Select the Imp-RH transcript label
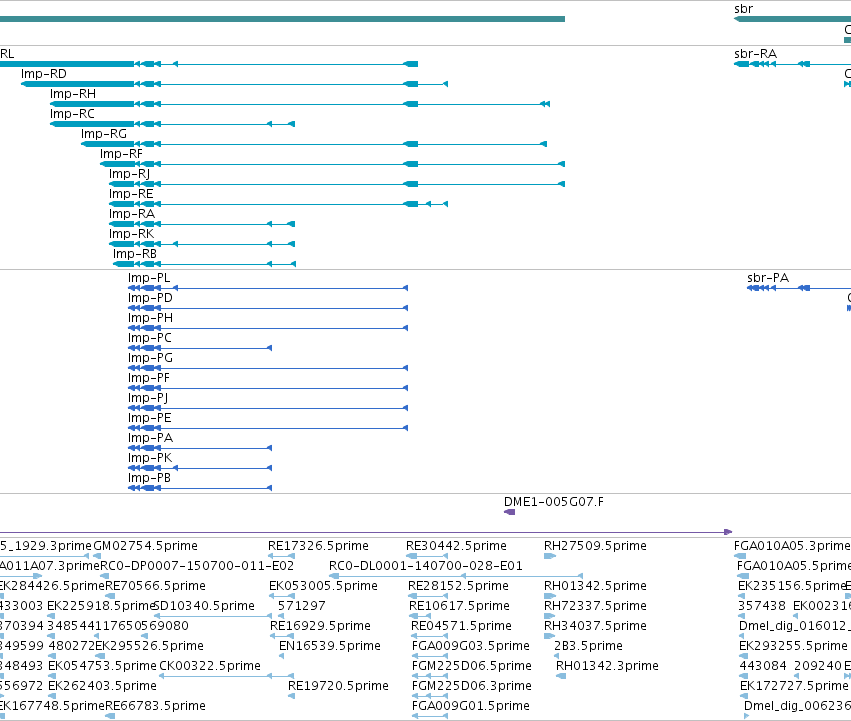The height and width of the screenshot is (721, 851). [73, 94]
